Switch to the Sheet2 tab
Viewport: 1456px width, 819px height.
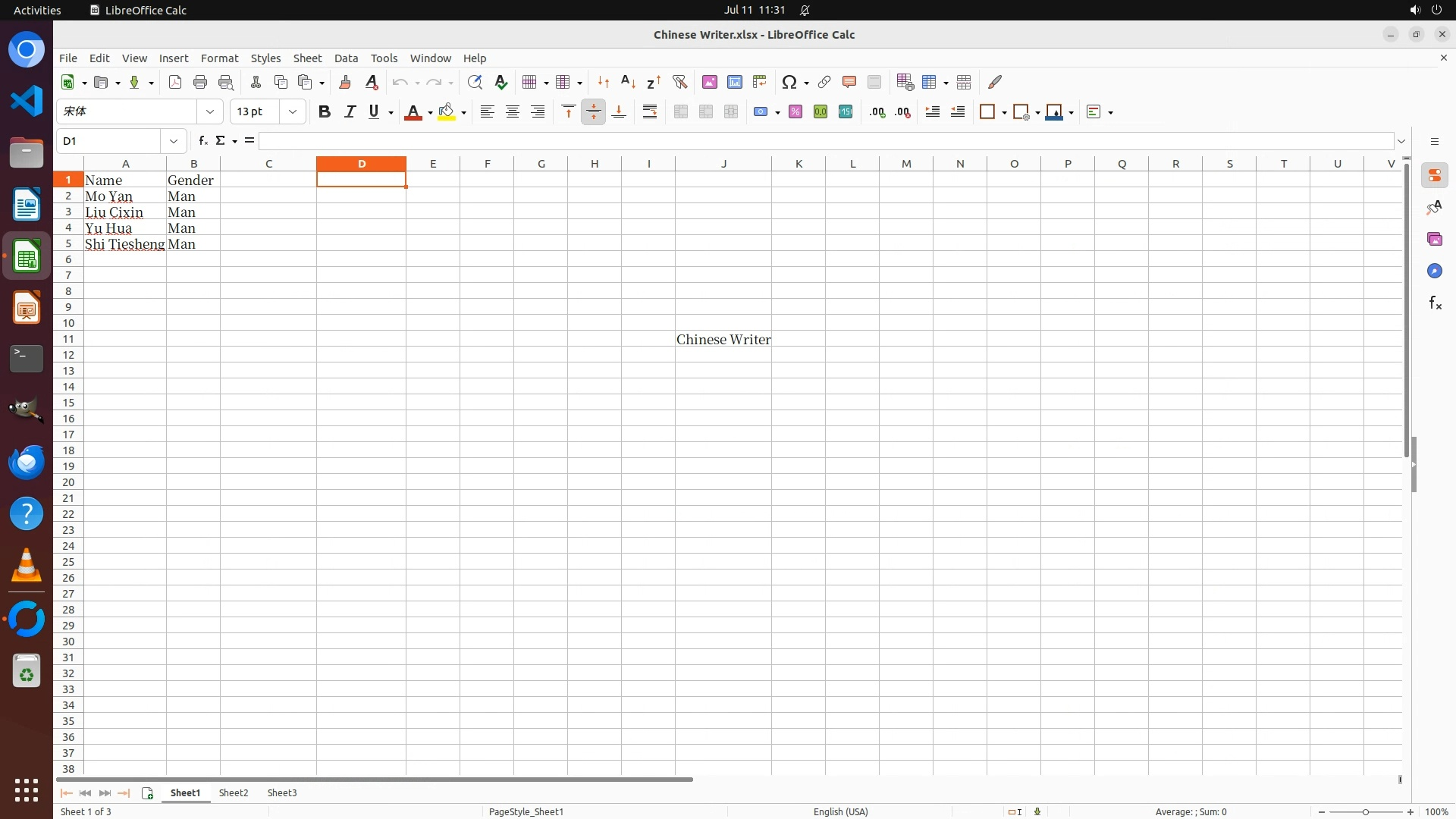(x=234, y=792)
